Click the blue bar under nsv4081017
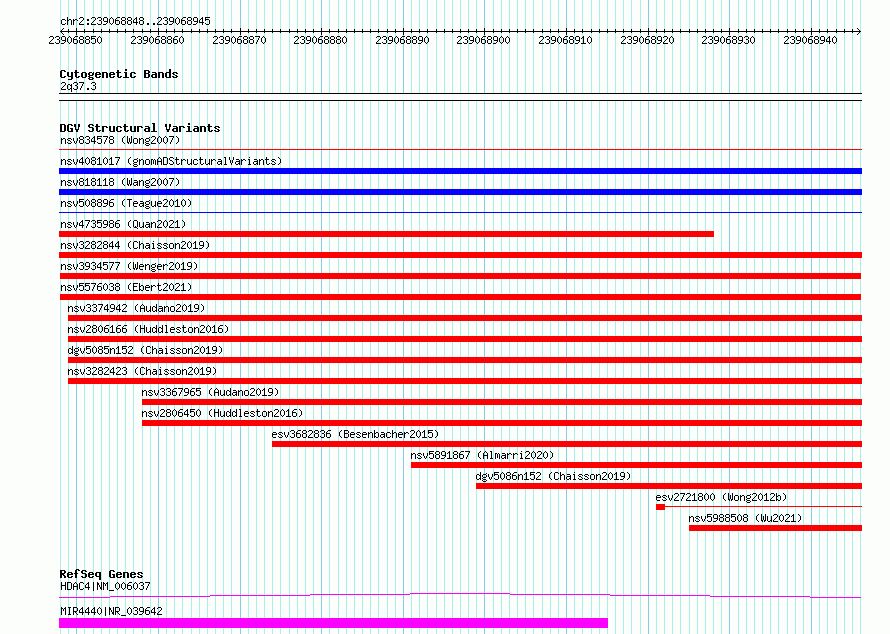890x634 pixels. 460,171
